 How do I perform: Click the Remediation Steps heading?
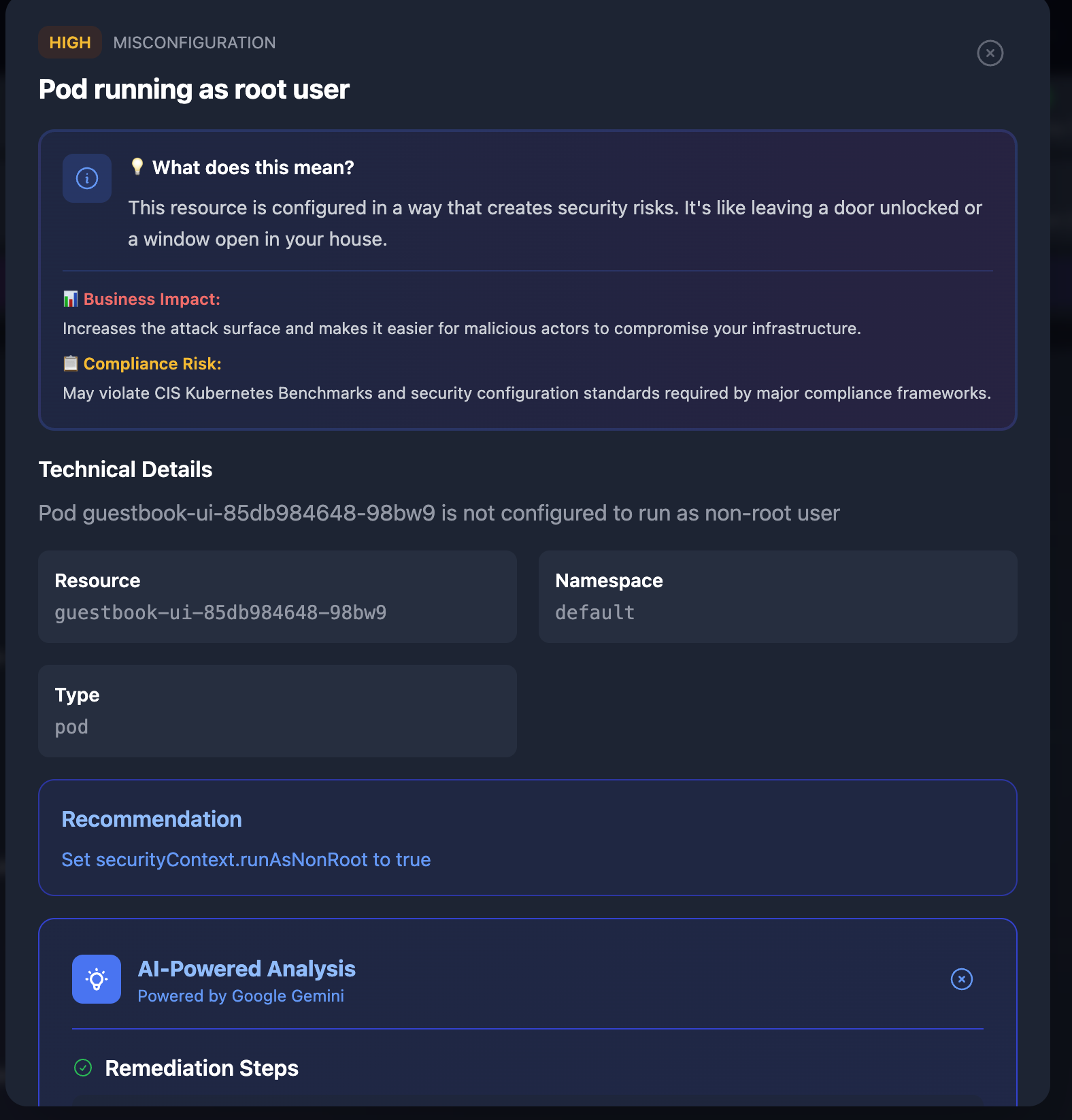tap(201, 1068)
